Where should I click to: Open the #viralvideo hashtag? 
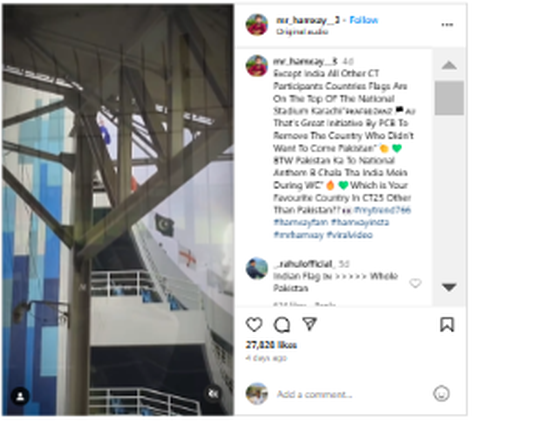tap(349, 235)
